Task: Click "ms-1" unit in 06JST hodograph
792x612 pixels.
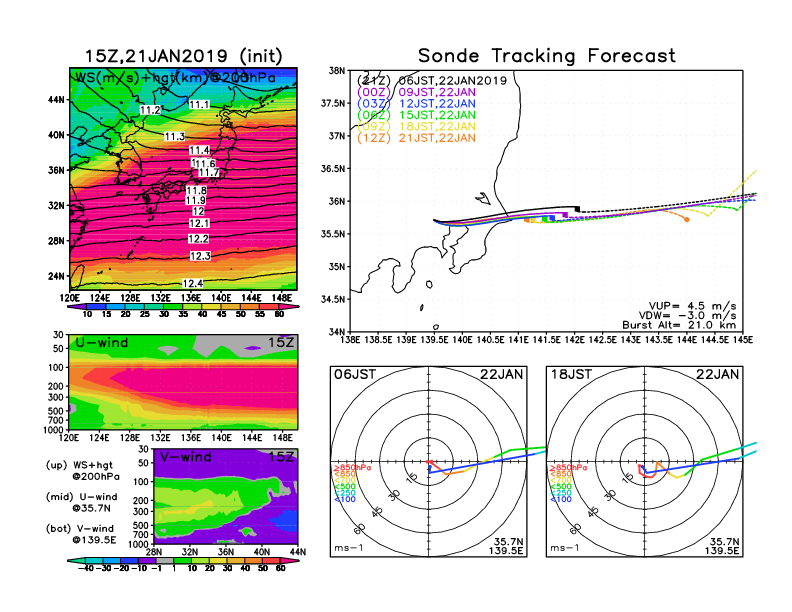Action: (349, 548)
